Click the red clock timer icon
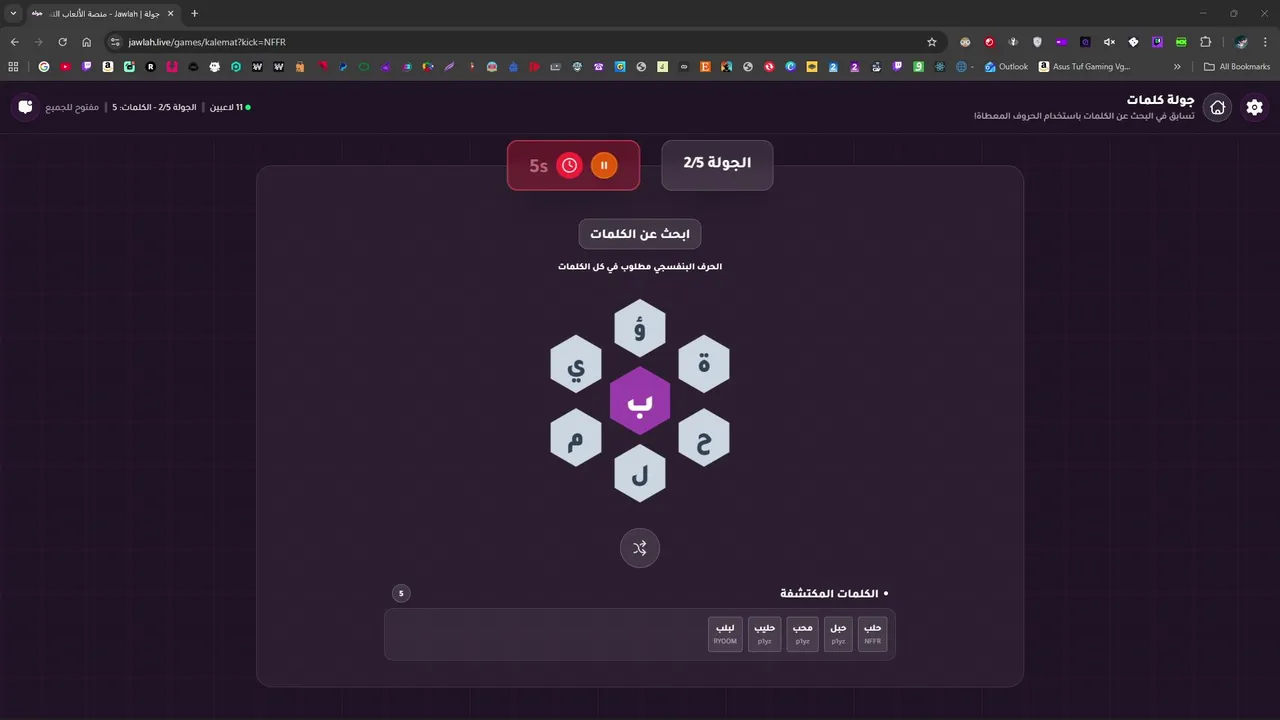 [570, 165]
